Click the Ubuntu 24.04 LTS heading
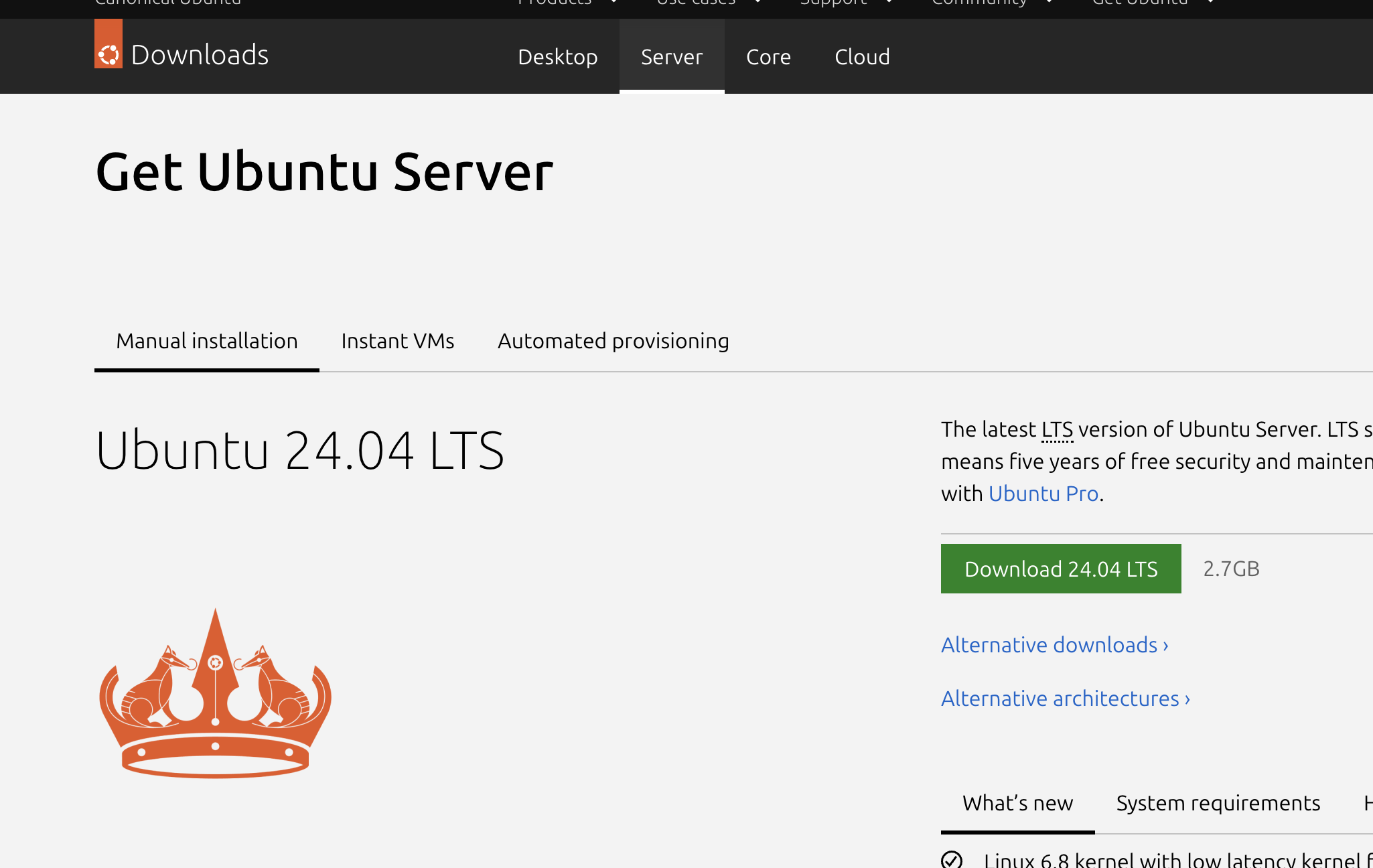1373x868 pixels. pos(300,450)
